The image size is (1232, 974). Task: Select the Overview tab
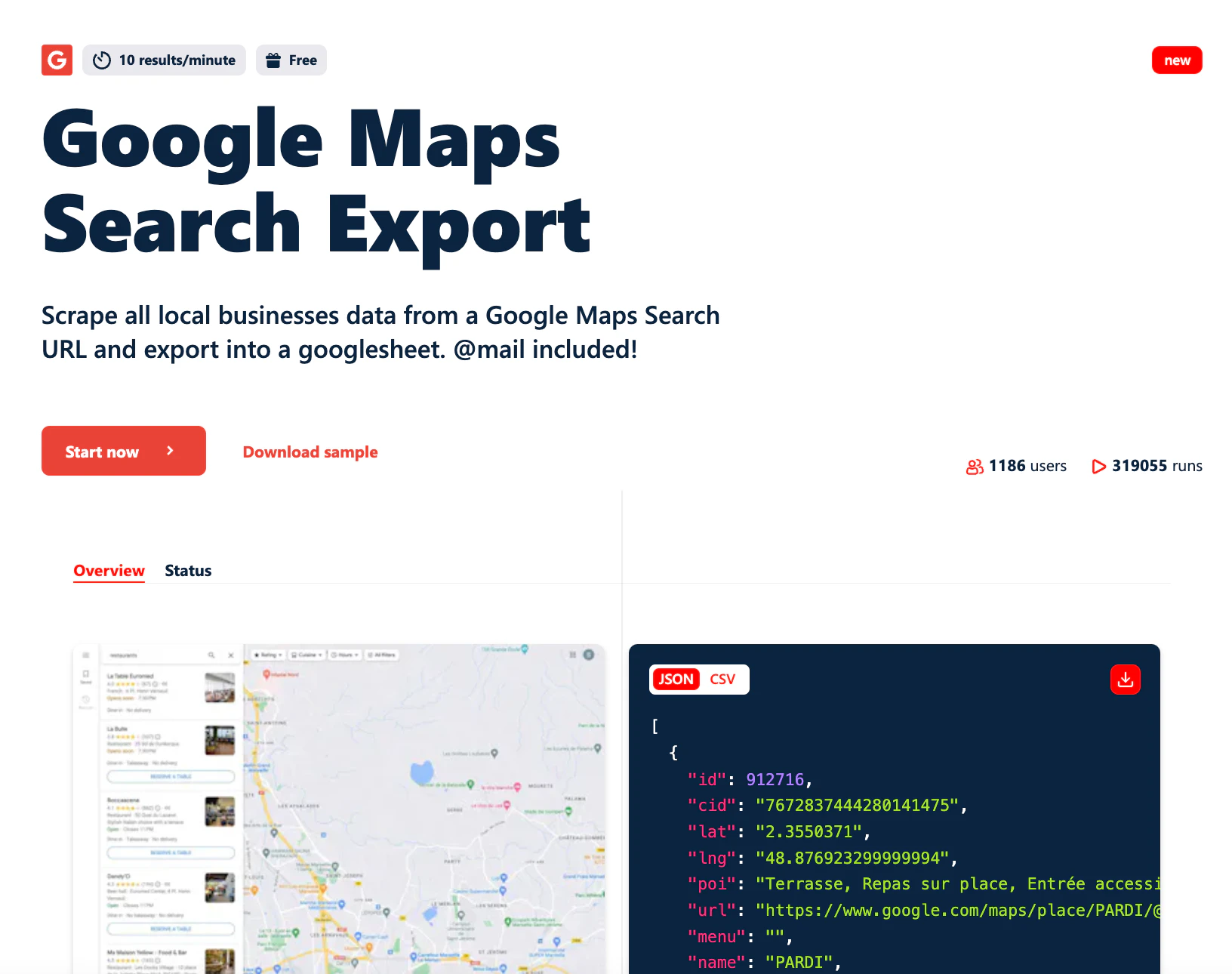pyautogui.click(x=109, y=571)
